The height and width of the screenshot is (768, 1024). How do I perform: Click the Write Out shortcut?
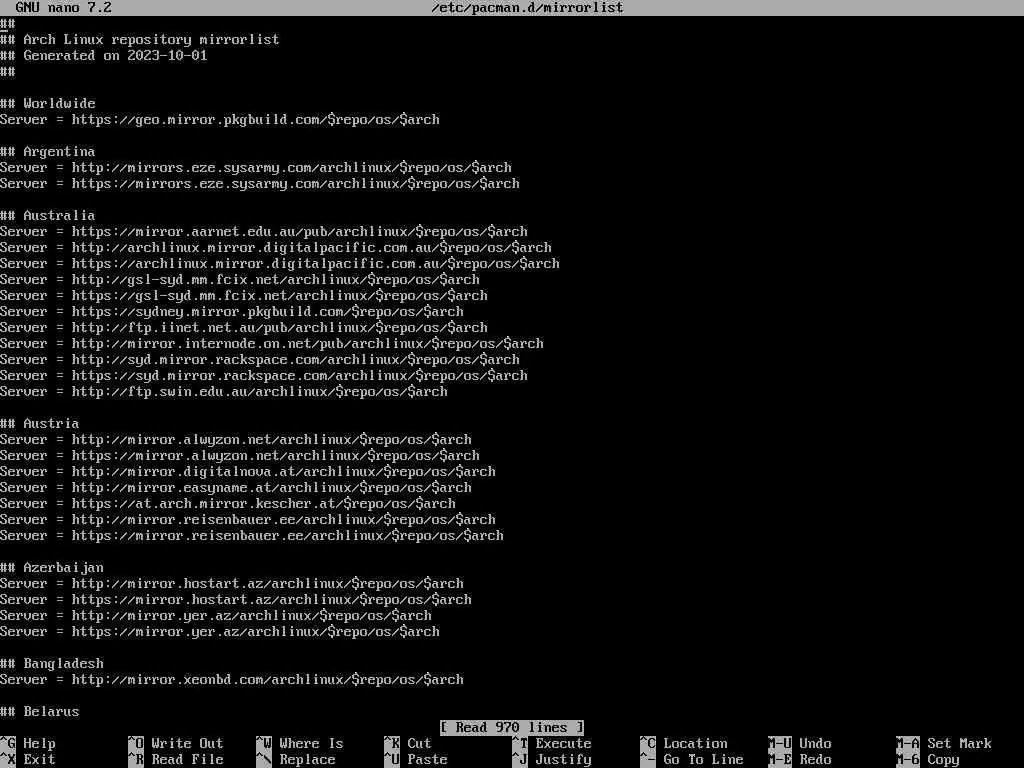click(x=176, y=743)
